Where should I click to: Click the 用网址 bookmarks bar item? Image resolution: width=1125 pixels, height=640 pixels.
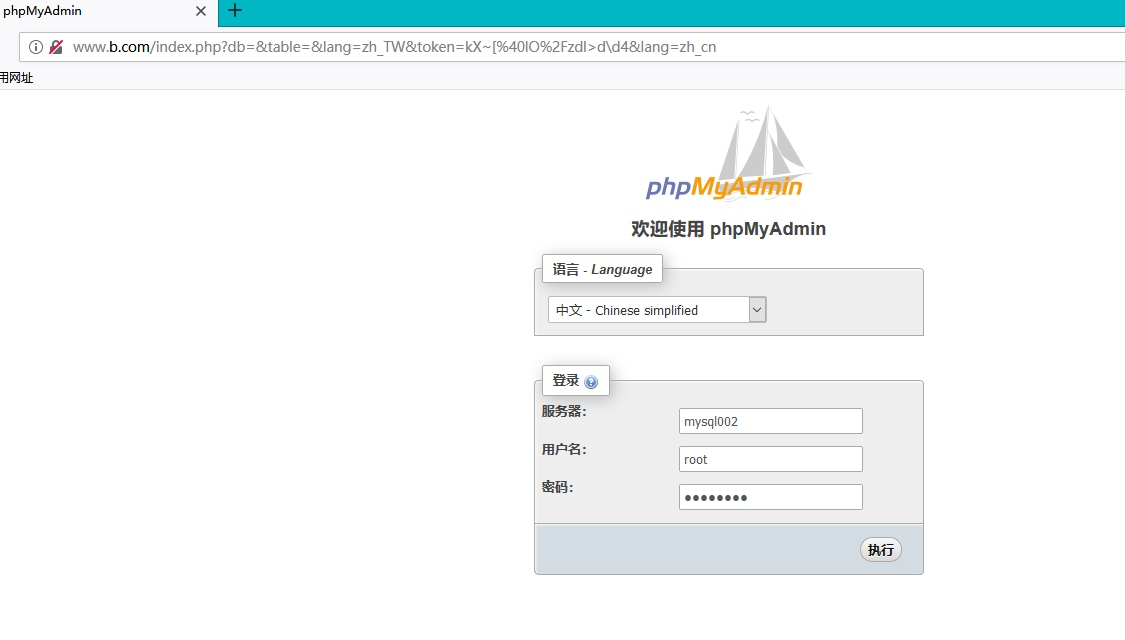click(17, 77)
